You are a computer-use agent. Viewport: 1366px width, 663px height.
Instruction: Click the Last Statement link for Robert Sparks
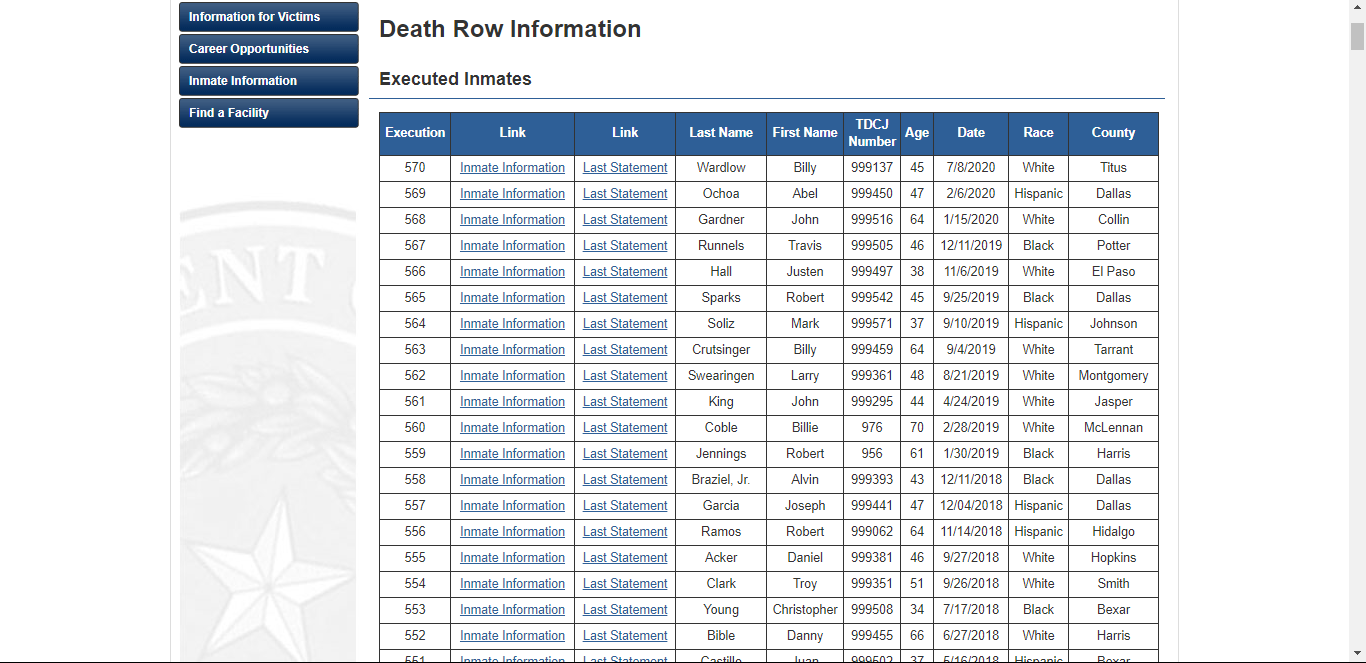625,298
